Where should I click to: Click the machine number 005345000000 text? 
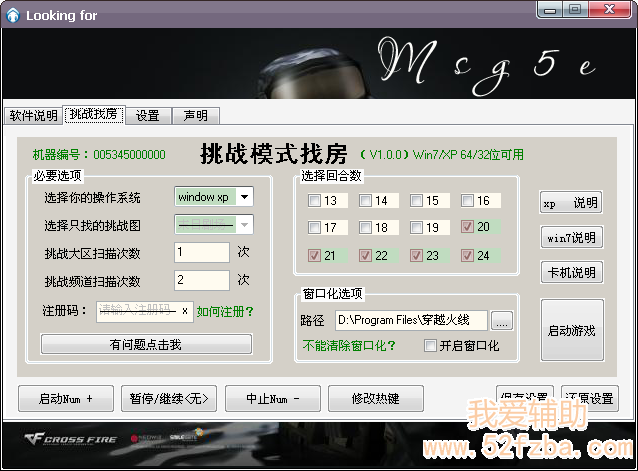129,155
